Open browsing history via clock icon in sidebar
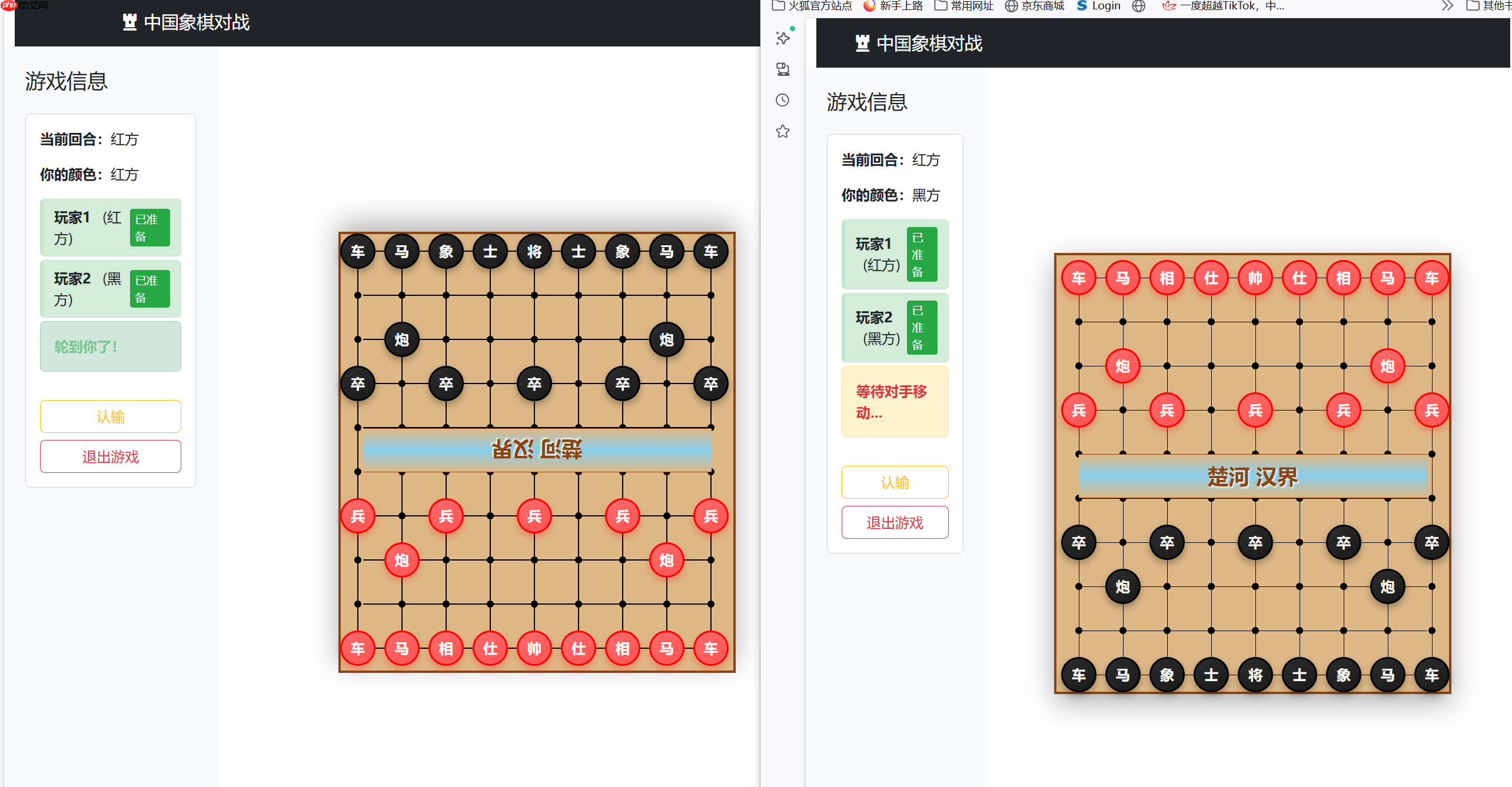The height and width of the screenshot is (787, 1512). 783,100
